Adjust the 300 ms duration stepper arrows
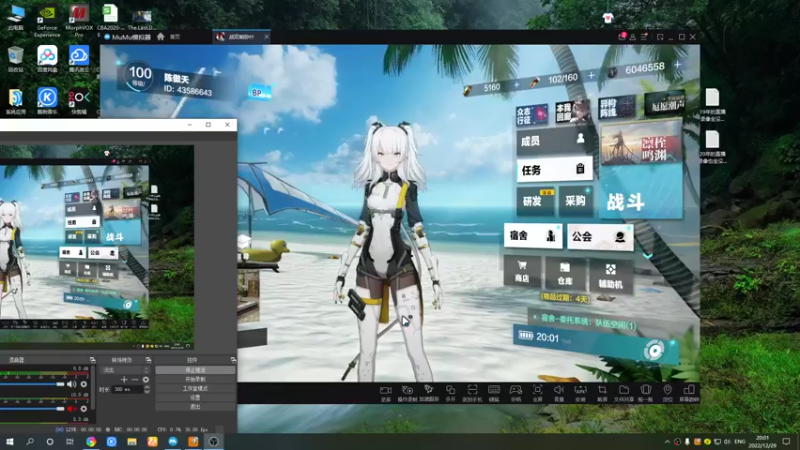The width and height of the screenshot is (800, 450). point(147,389)
